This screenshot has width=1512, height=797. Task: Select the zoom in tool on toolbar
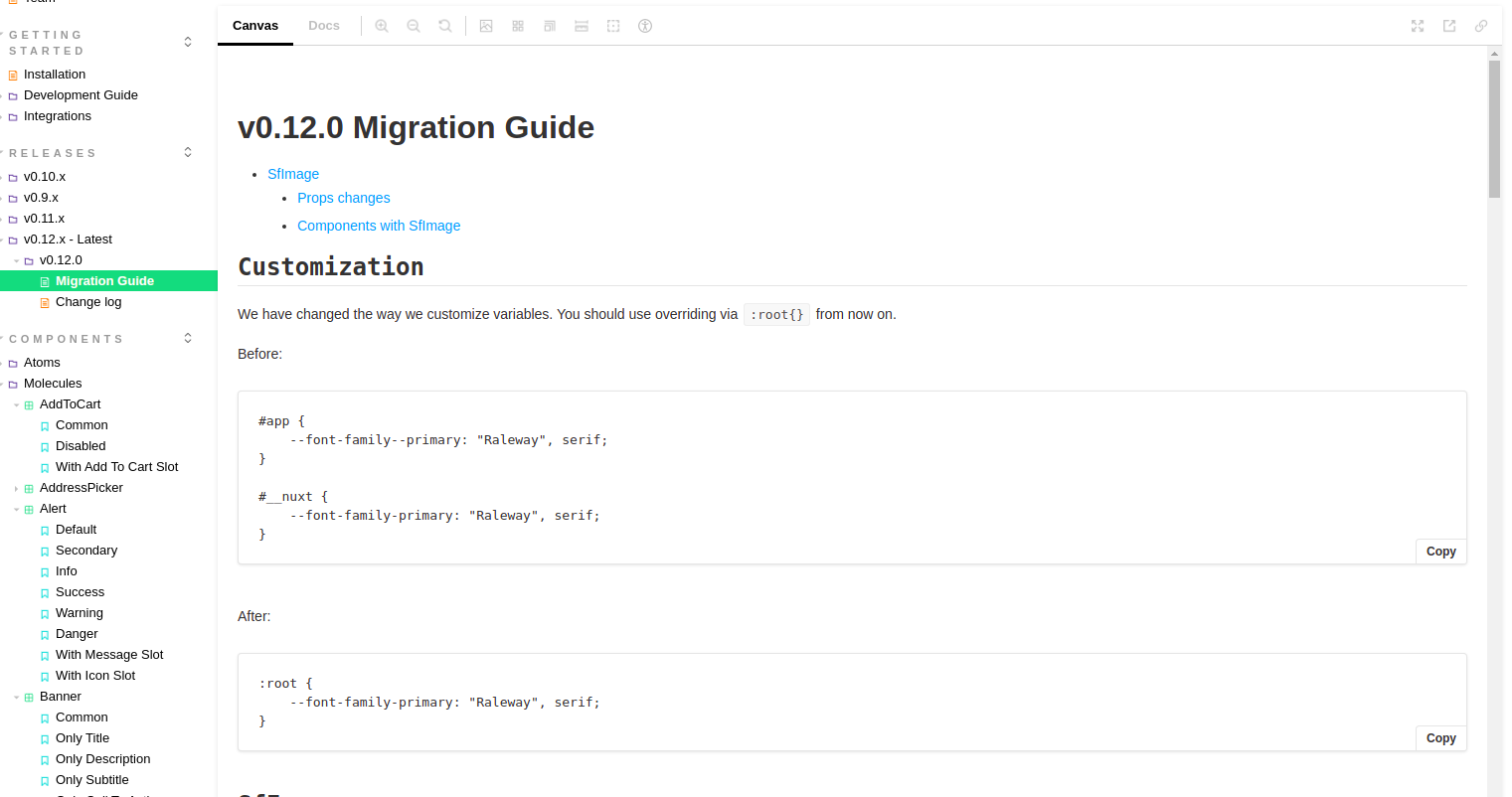(382, 26)
